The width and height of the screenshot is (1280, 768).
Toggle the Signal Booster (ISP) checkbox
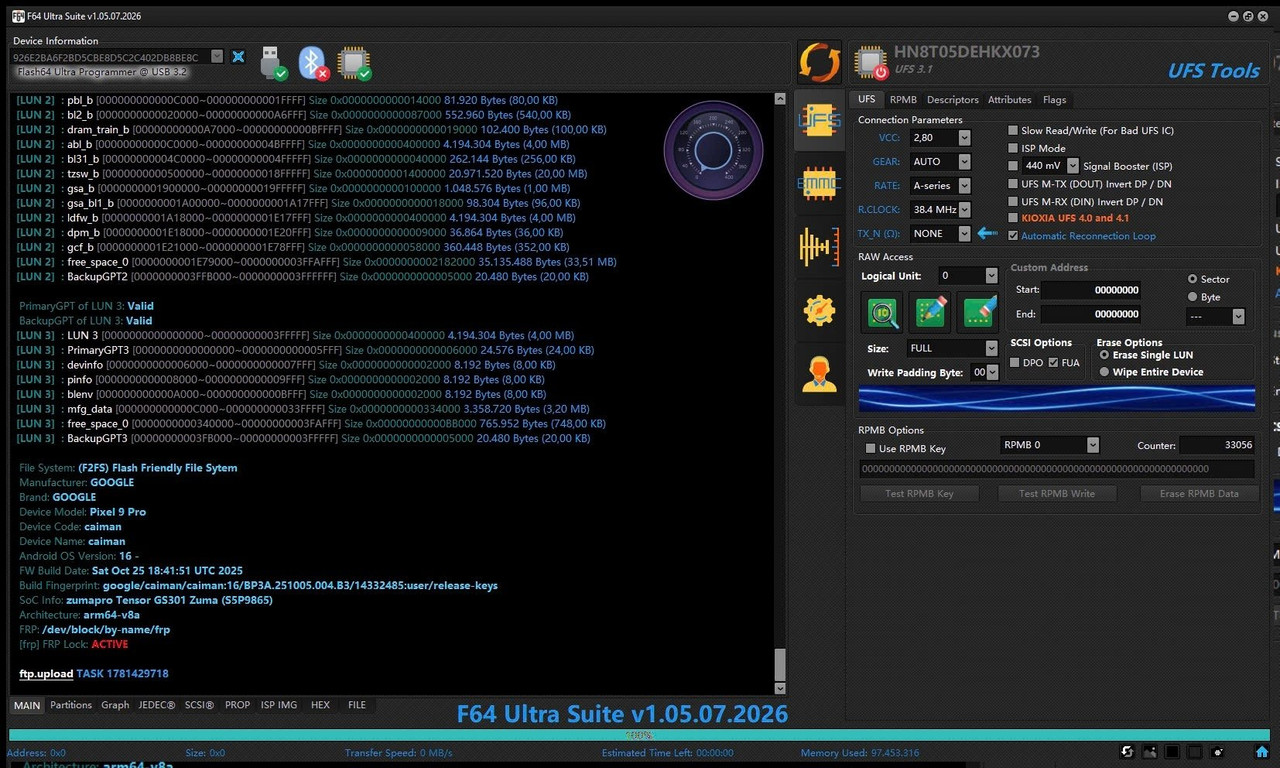coord(1013,166)
